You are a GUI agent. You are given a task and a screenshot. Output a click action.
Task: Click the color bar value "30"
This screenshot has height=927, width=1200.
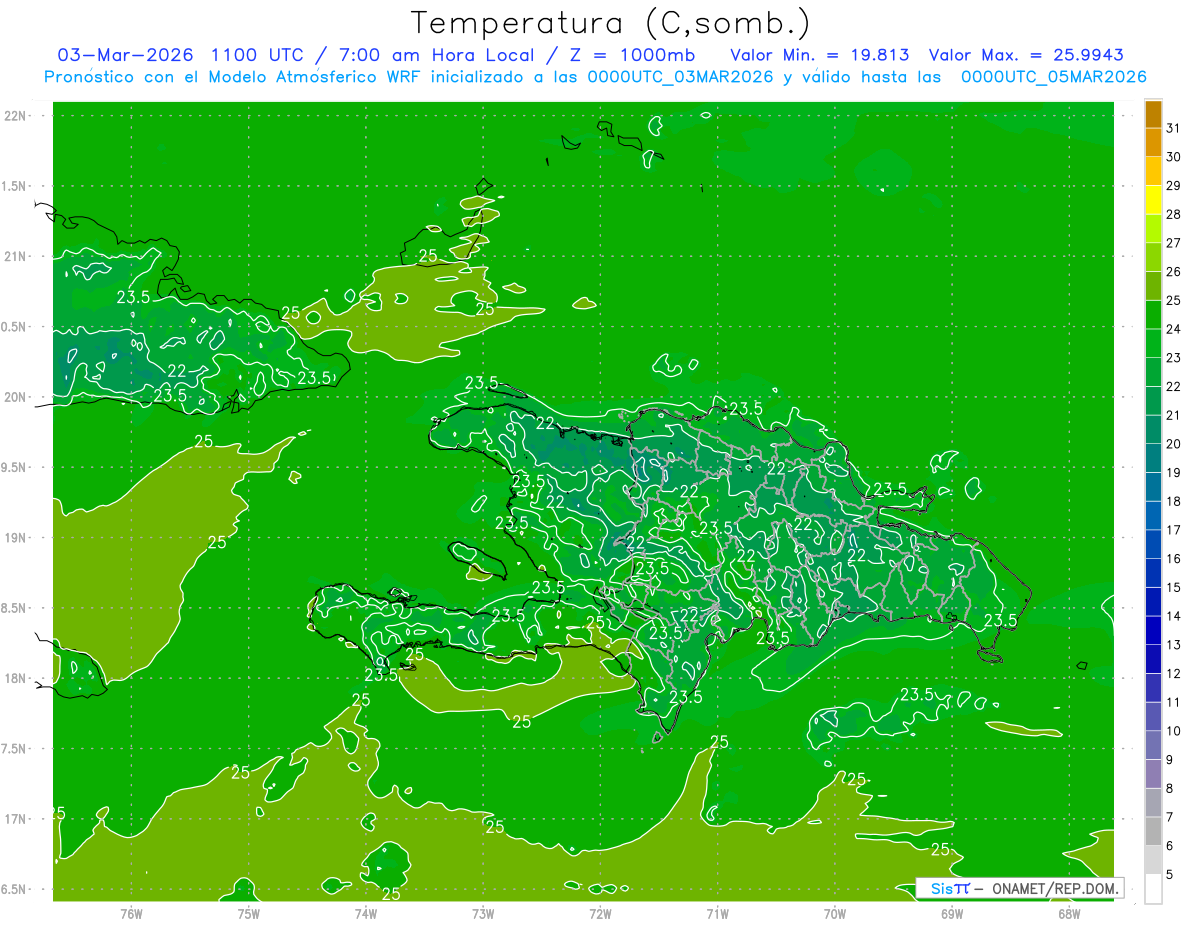pyautogui.click(x=1173, y=156)
